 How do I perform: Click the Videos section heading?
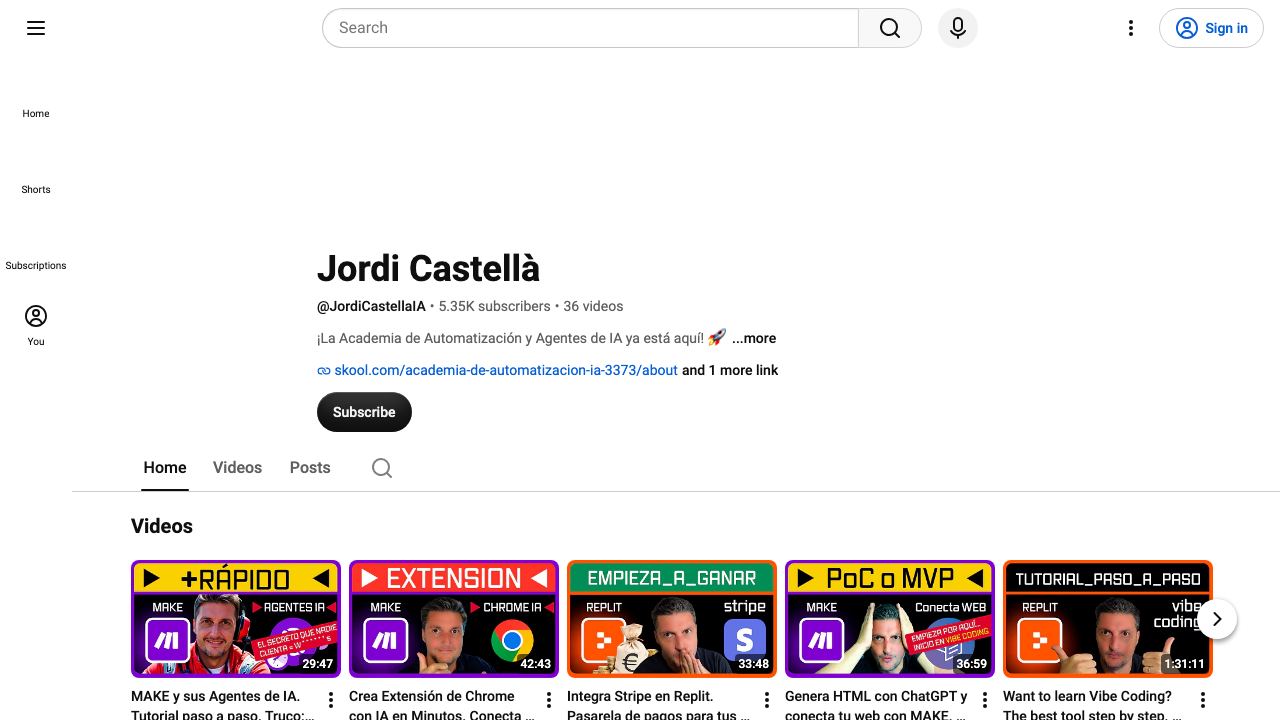coord(162,526)
